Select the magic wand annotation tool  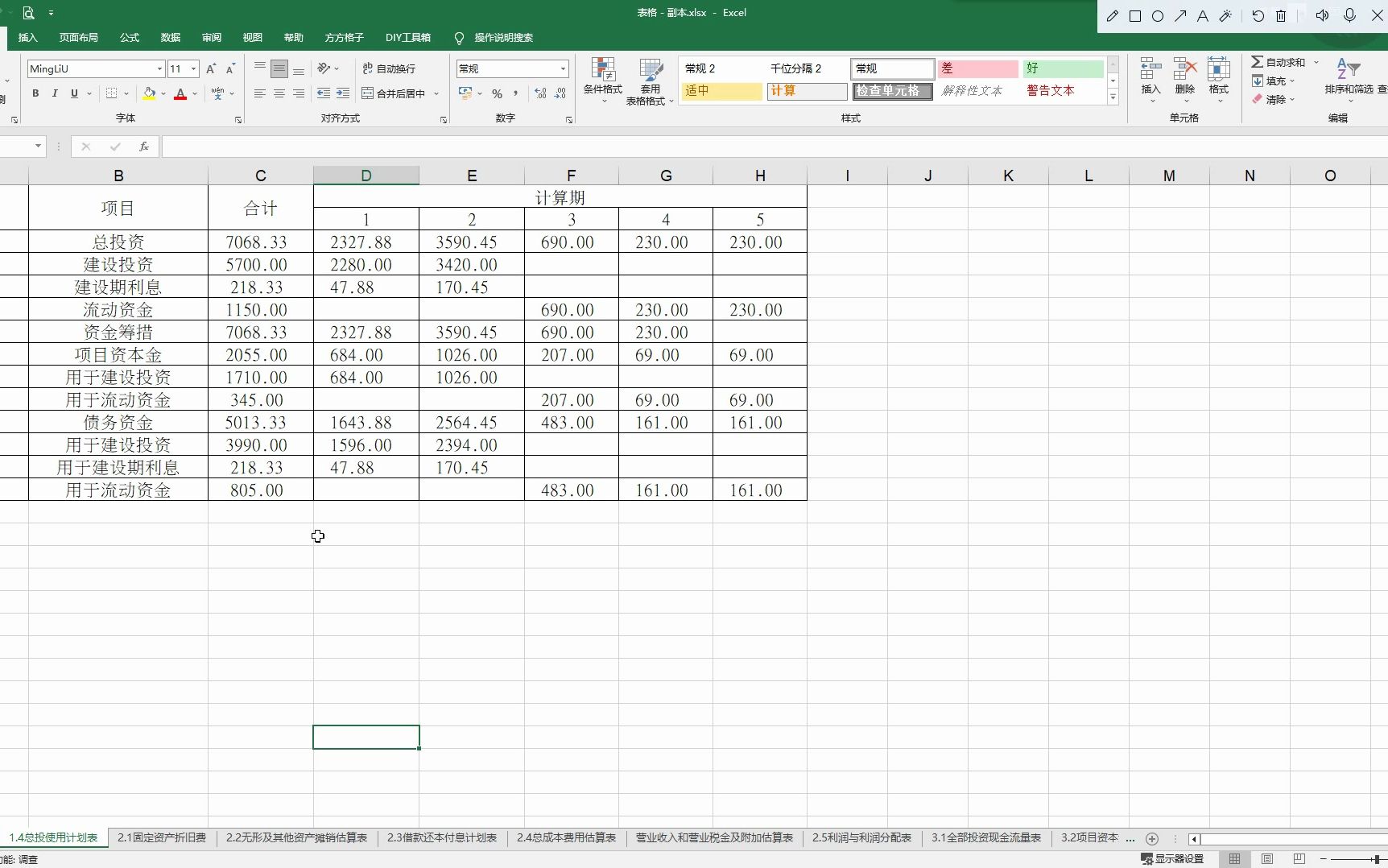coord(1225,16)
